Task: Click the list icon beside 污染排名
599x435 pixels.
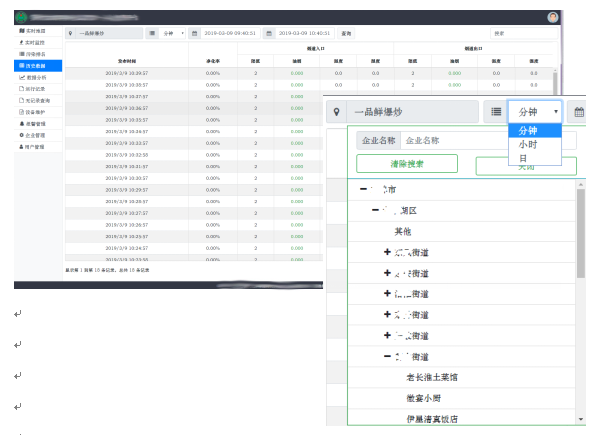Action: [22, 54]
